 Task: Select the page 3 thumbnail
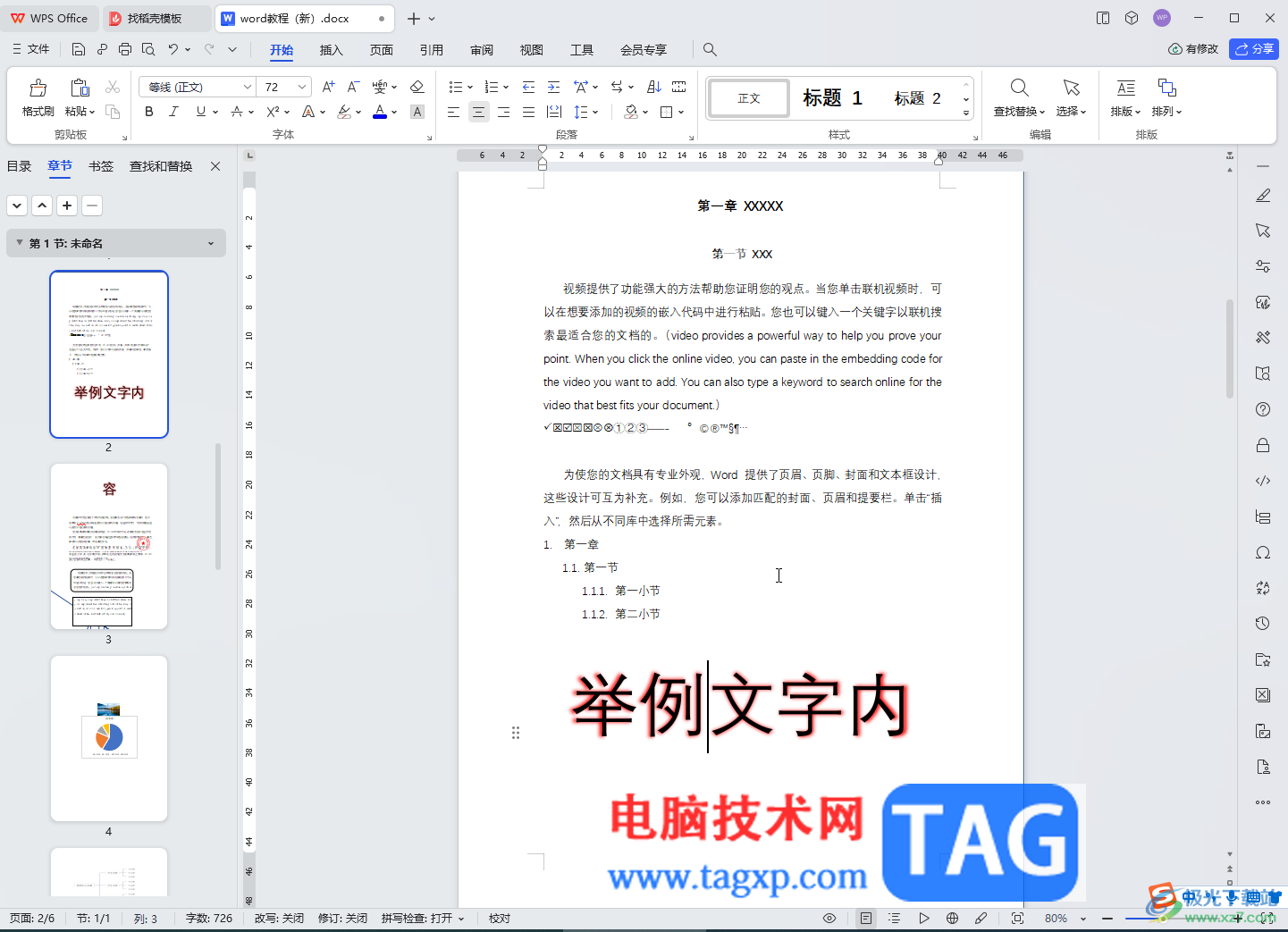click(x=109, y=546)
